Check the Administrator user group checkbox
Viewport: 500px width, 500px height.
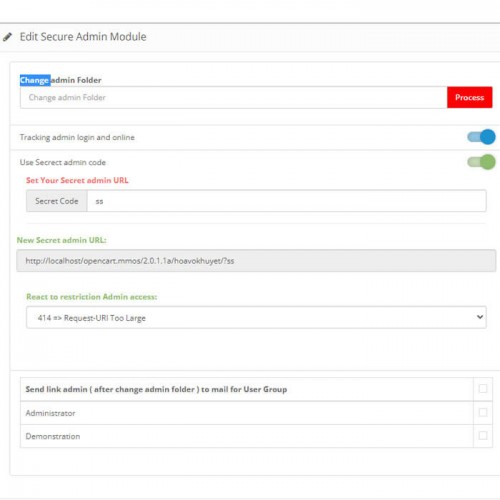coord(483,412)
